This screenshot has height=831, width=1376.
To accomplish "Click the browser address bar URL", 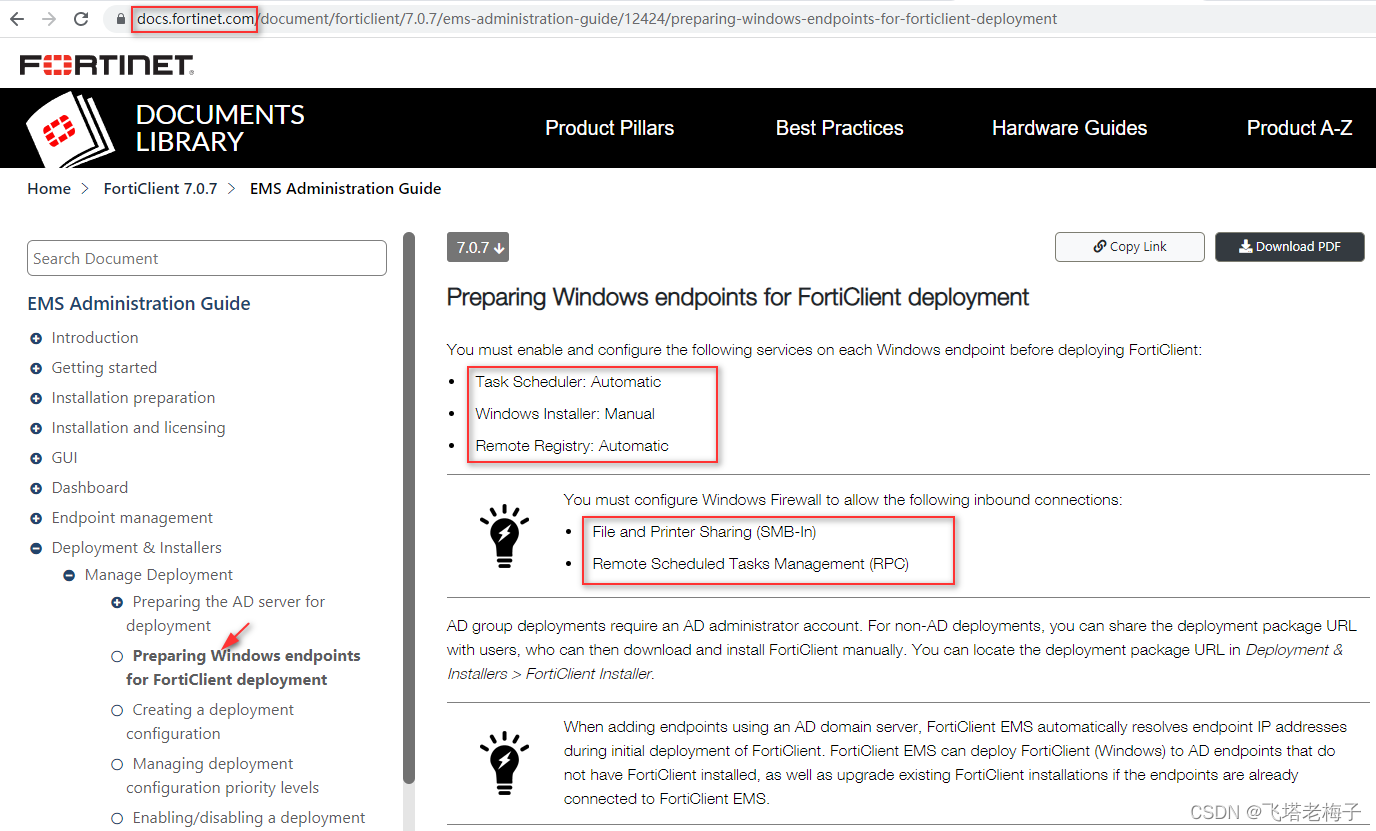I will pyautogui.click(x=597, y=19).
